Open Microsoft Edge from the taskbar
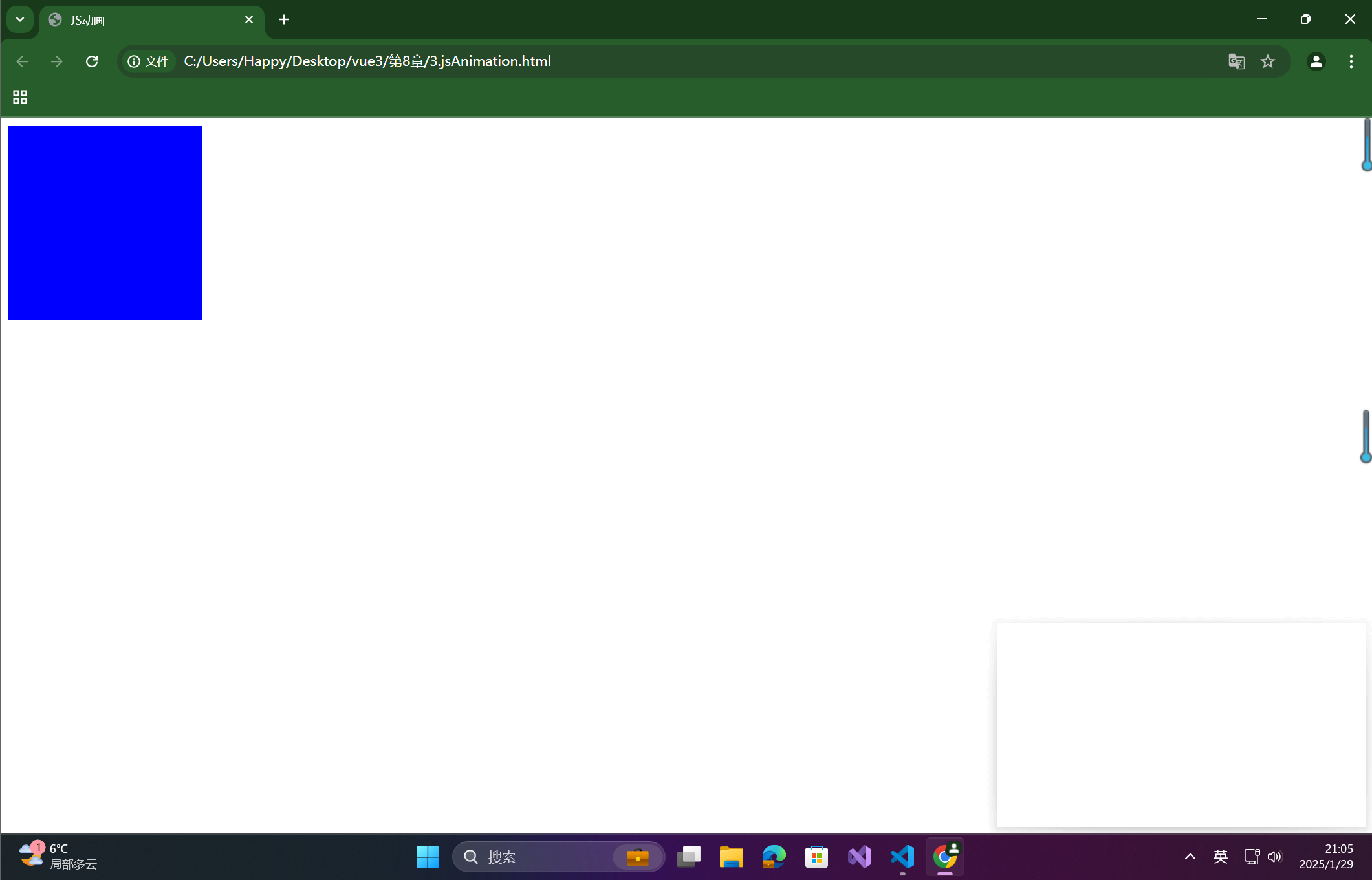The width and height of the screenshot is (1372, 880). pos(774,856)
